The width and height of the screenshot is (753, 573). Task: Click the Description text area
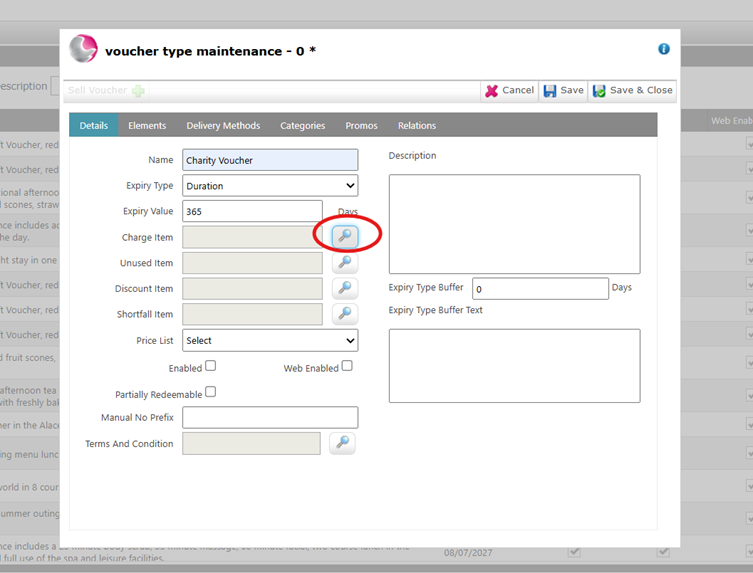point(514,224)
